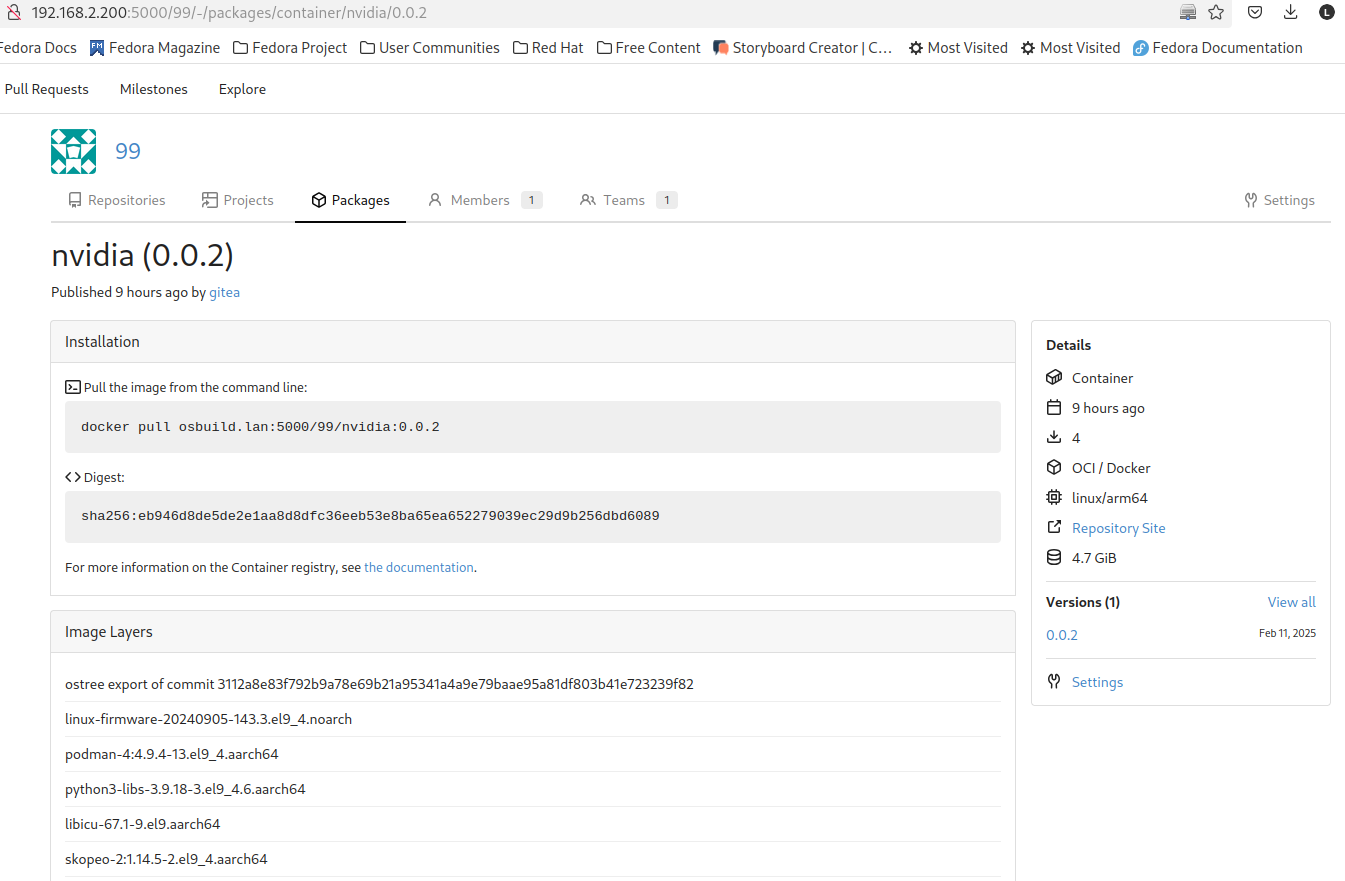
Task: Open the Red Hat bookmark folder
Action: [x=548, y=48]
